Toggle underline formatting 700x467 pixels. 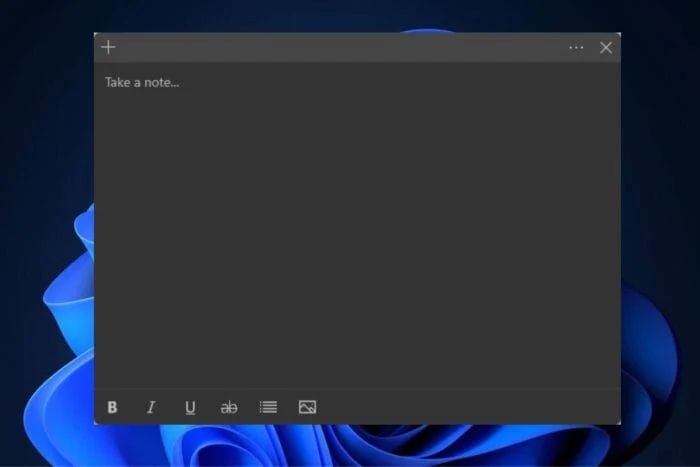[190, 407]
